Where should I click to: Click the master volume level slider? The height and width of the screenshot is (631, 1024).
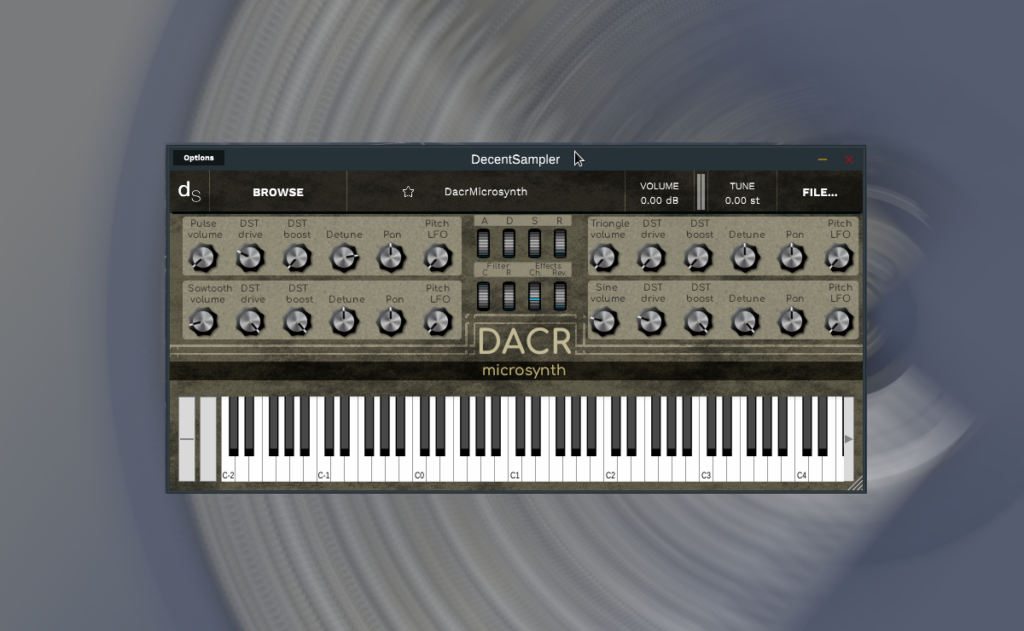tap(701, 192)
